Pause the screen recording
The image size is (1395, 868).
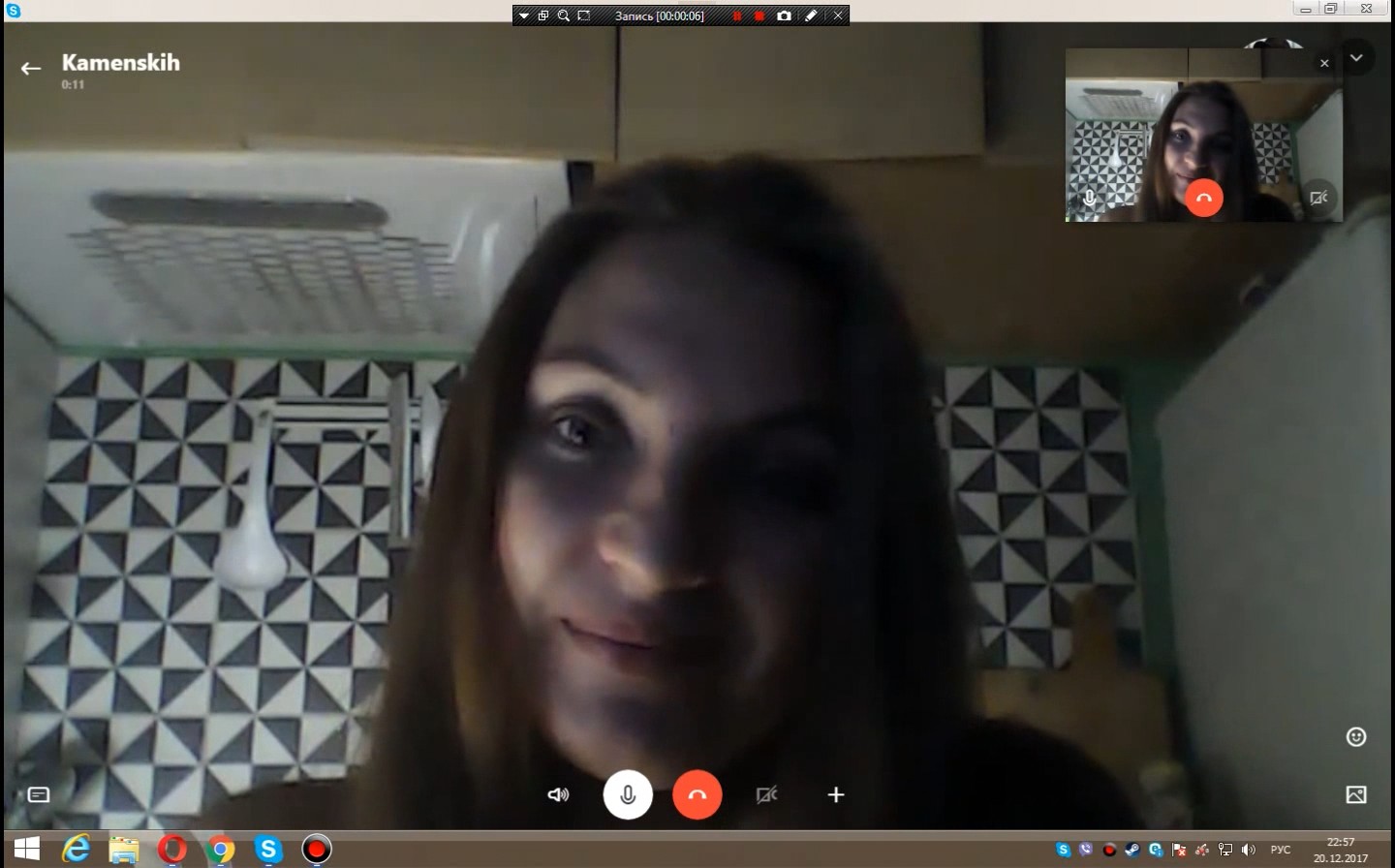tap(737, 15)
